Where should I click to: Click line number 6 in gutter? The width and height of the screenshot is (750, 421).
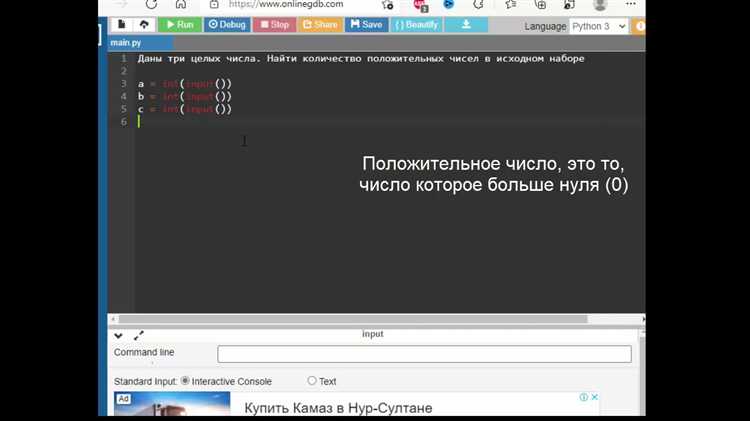click(124, 122)
